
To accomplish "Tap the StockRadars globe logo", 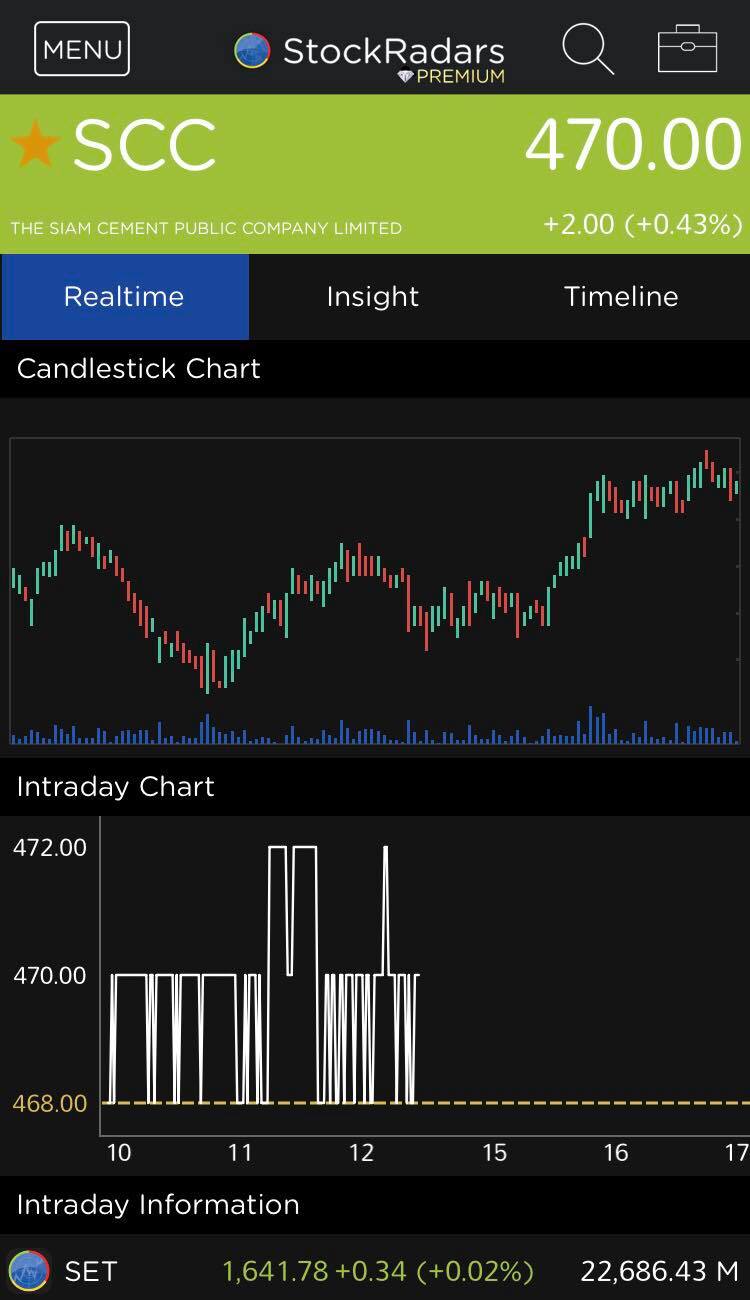I will pyautogui.click(x=252, y=50).
